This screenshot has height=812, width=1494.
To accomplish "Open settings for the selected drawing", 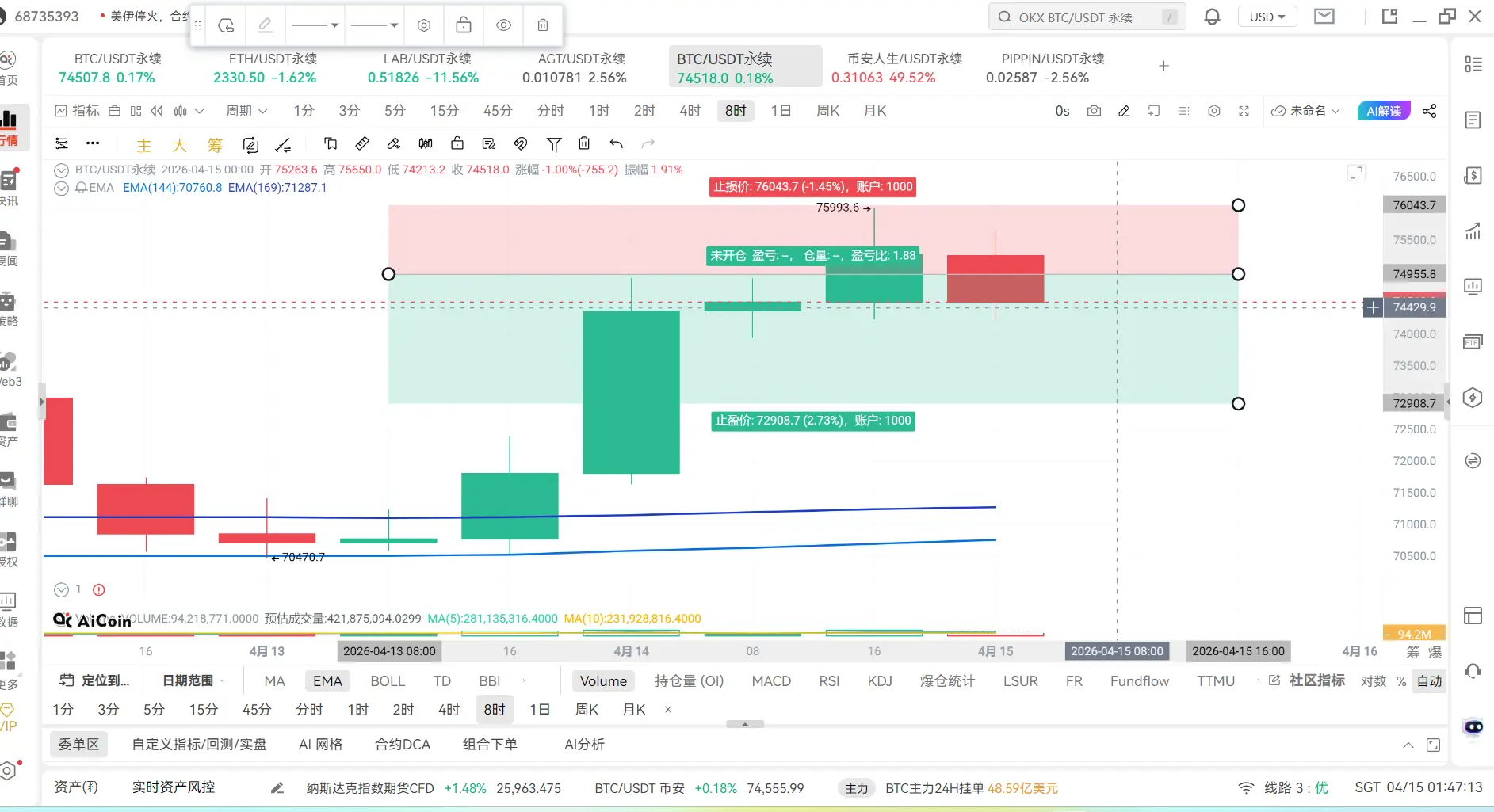I will pyautogui.click(x=424, y=25).
